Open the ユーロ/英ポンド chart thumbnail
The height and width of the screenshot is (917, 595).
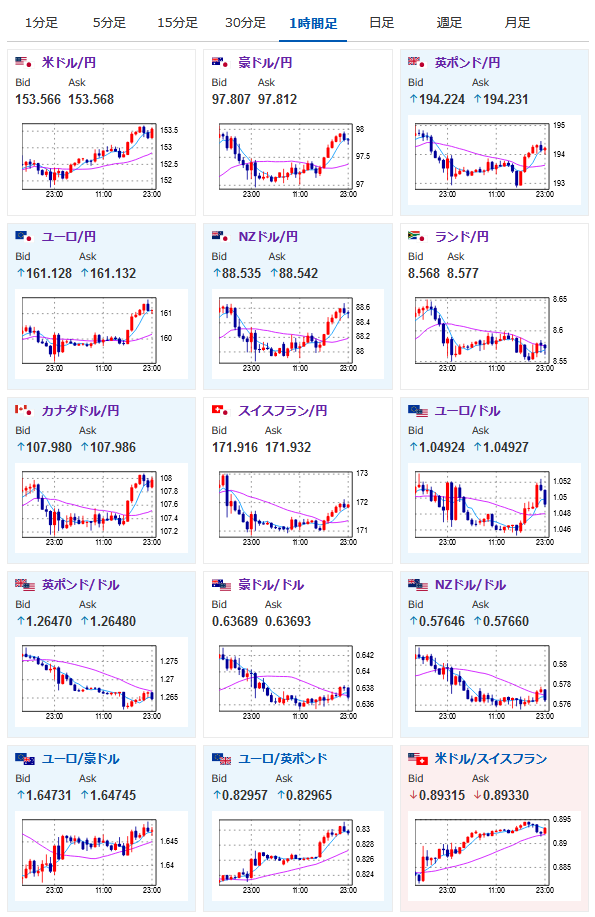(x=297, y=856)
